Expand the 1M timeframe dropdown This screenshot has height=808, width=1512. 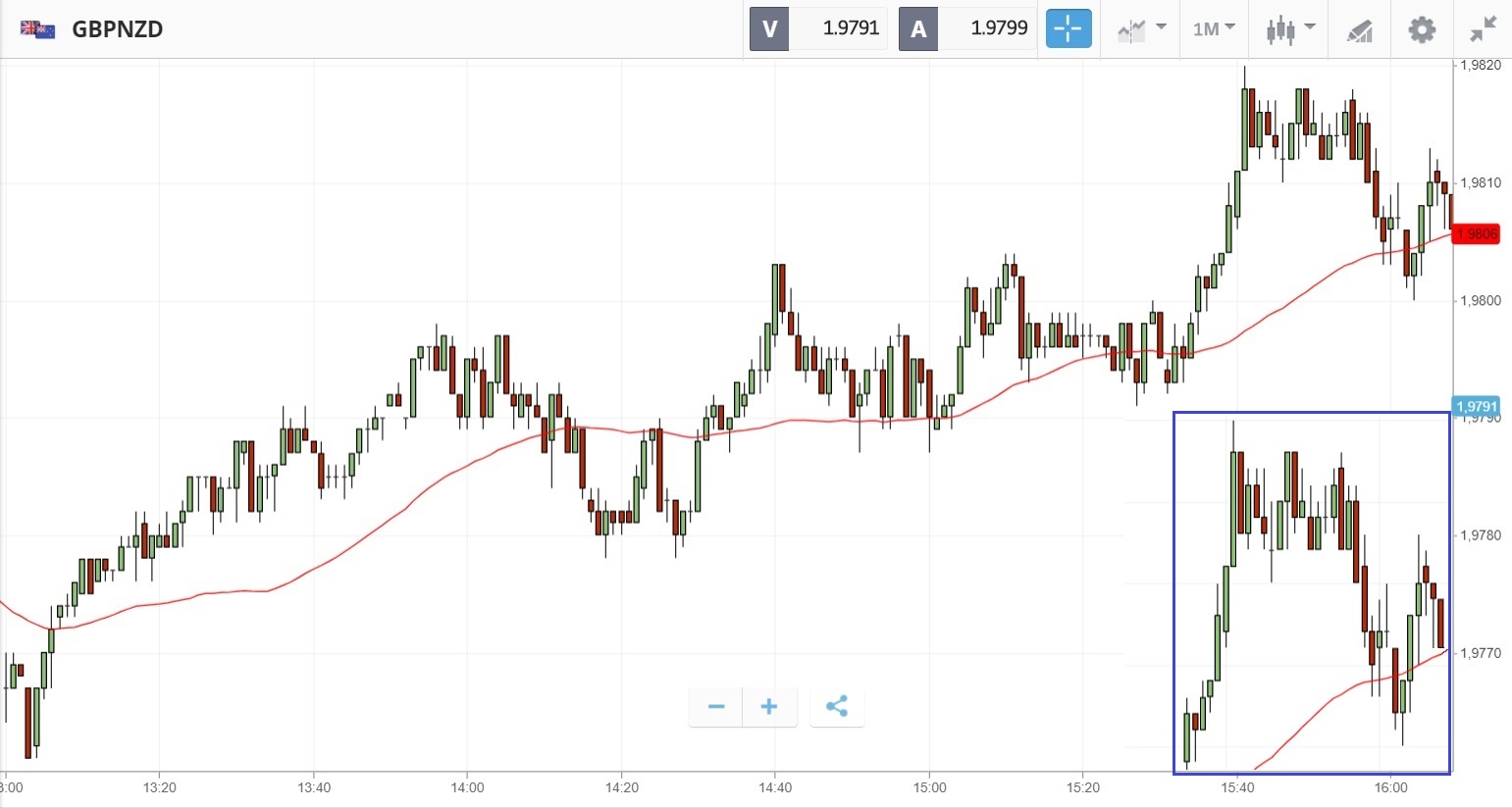(x=1214, y=29)
